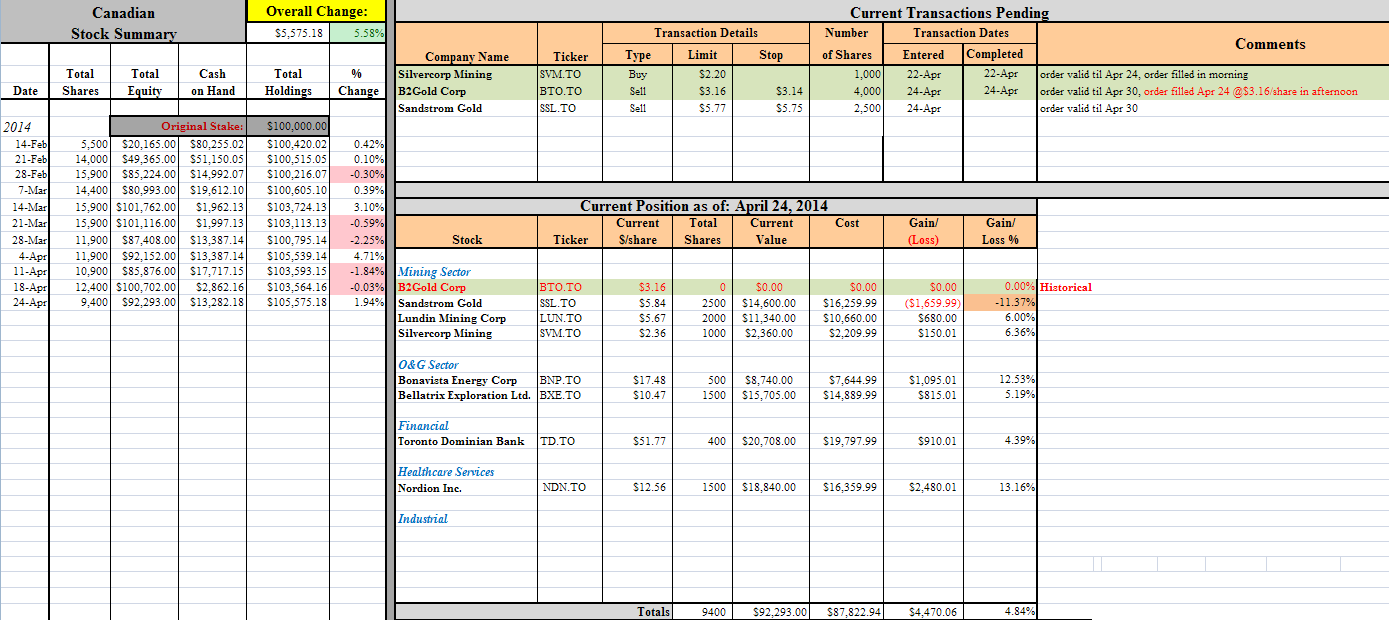Screen dimensions: 1389x620
Task: Select the $100,000.00 original stake value
Action: pos(288,127)
